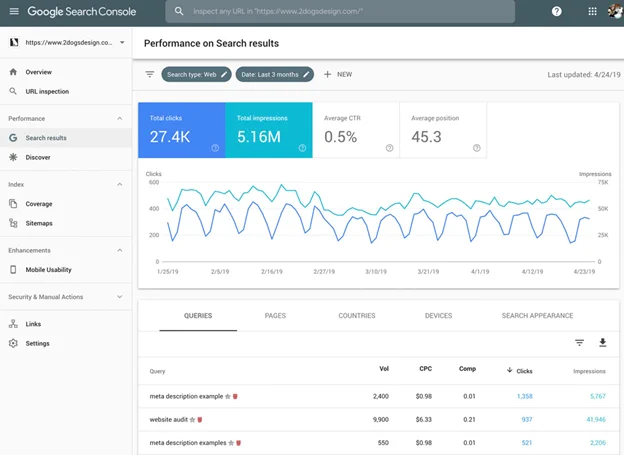The image size is (624, 455).
Task: Collapse the Enhancements section
Action: 120,250
